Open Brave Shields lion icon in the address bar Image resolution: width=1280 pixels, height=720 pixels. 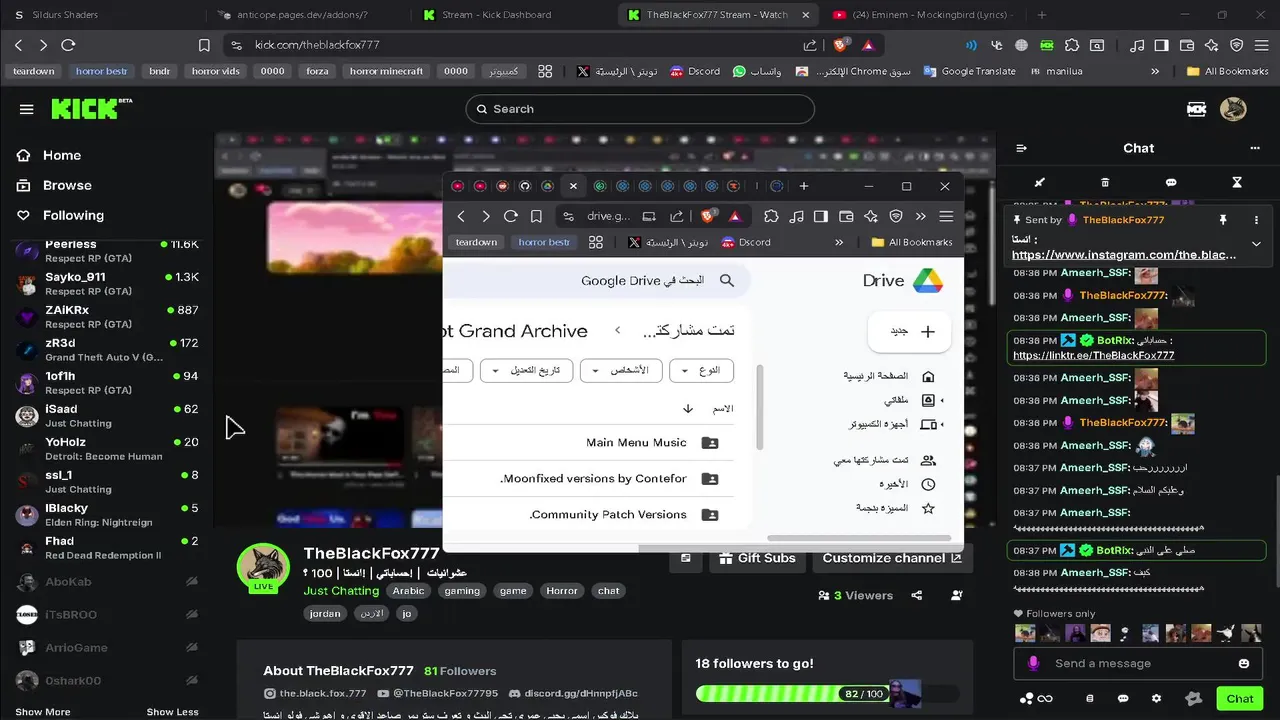coord(842,45)
